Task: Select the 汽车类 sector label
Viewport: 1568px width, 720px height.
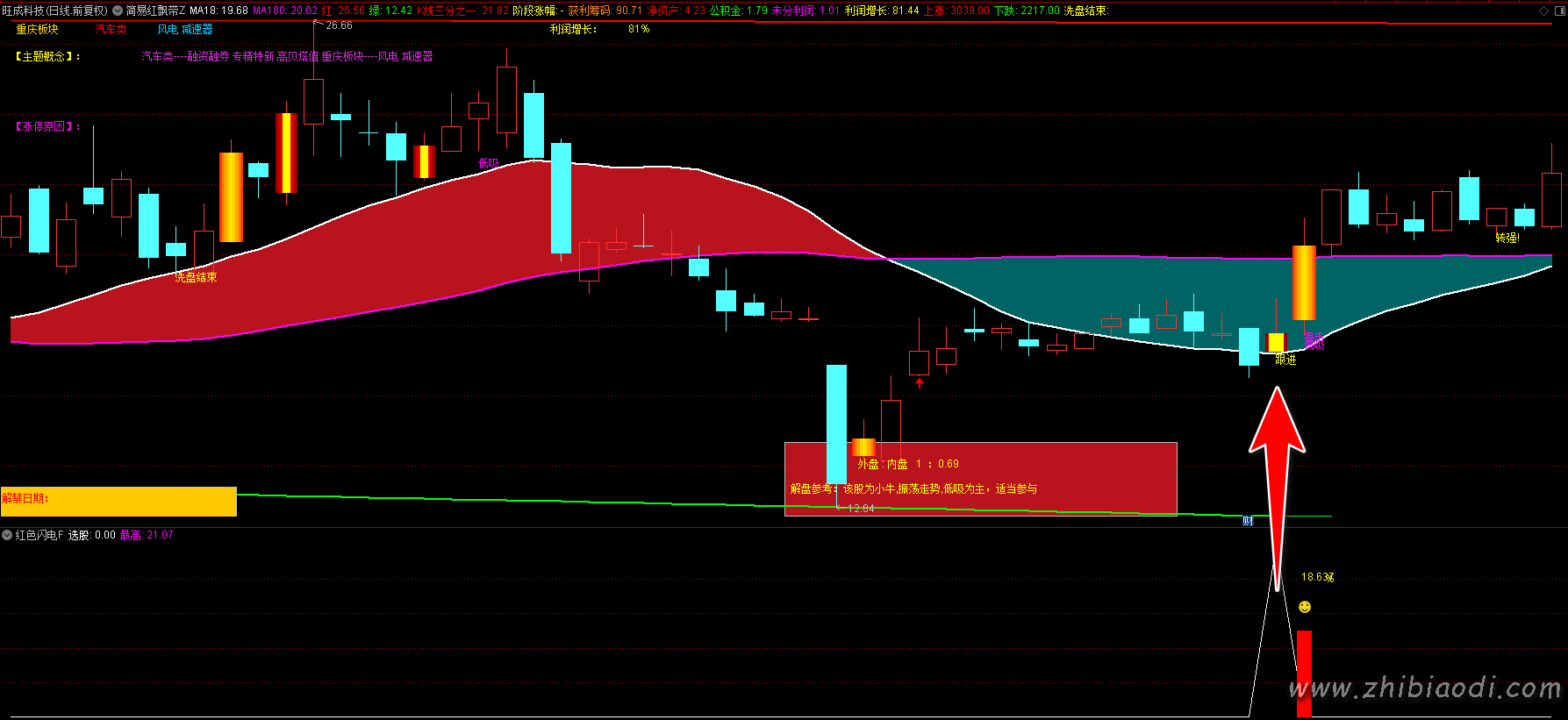Action: point(111,29)
